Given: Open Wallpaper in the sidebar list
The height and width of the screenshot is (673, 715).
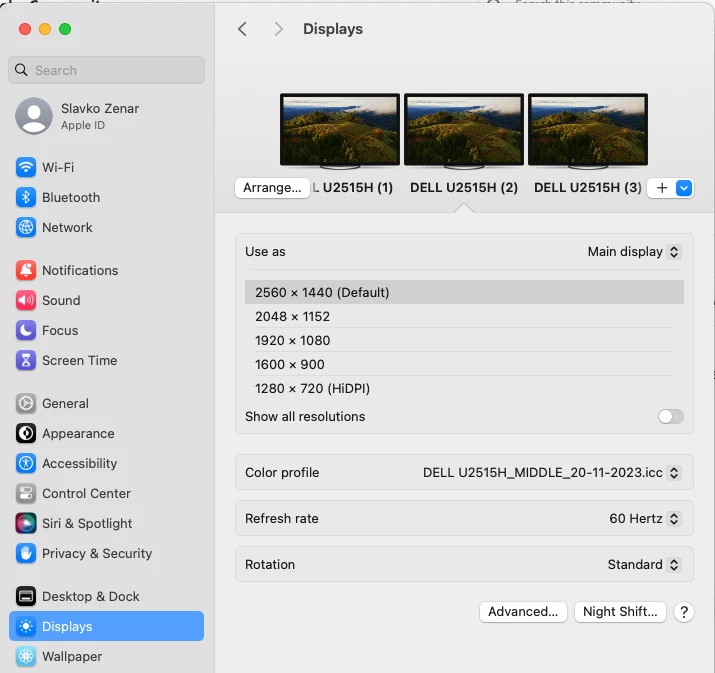Looking at the screenshot, I should [x=106, y=657].
